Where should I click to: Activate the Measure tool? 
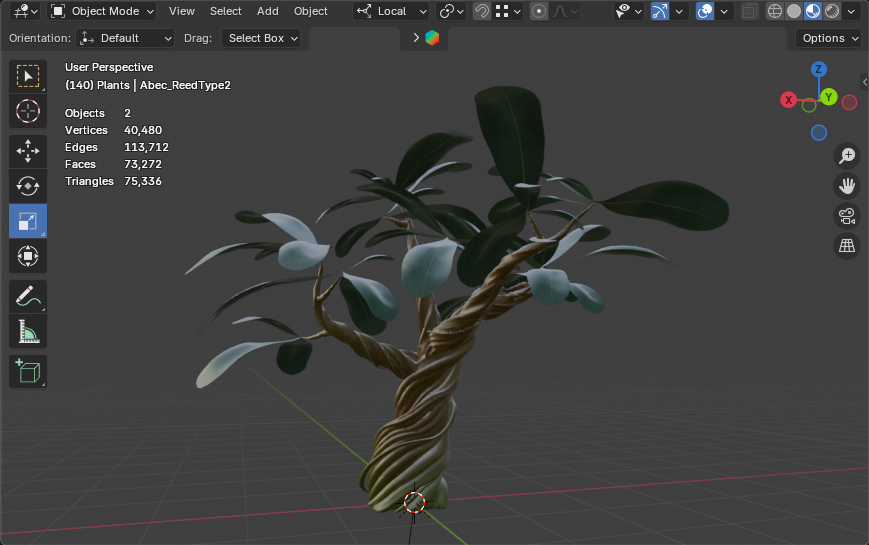click(x=28, y=331)
